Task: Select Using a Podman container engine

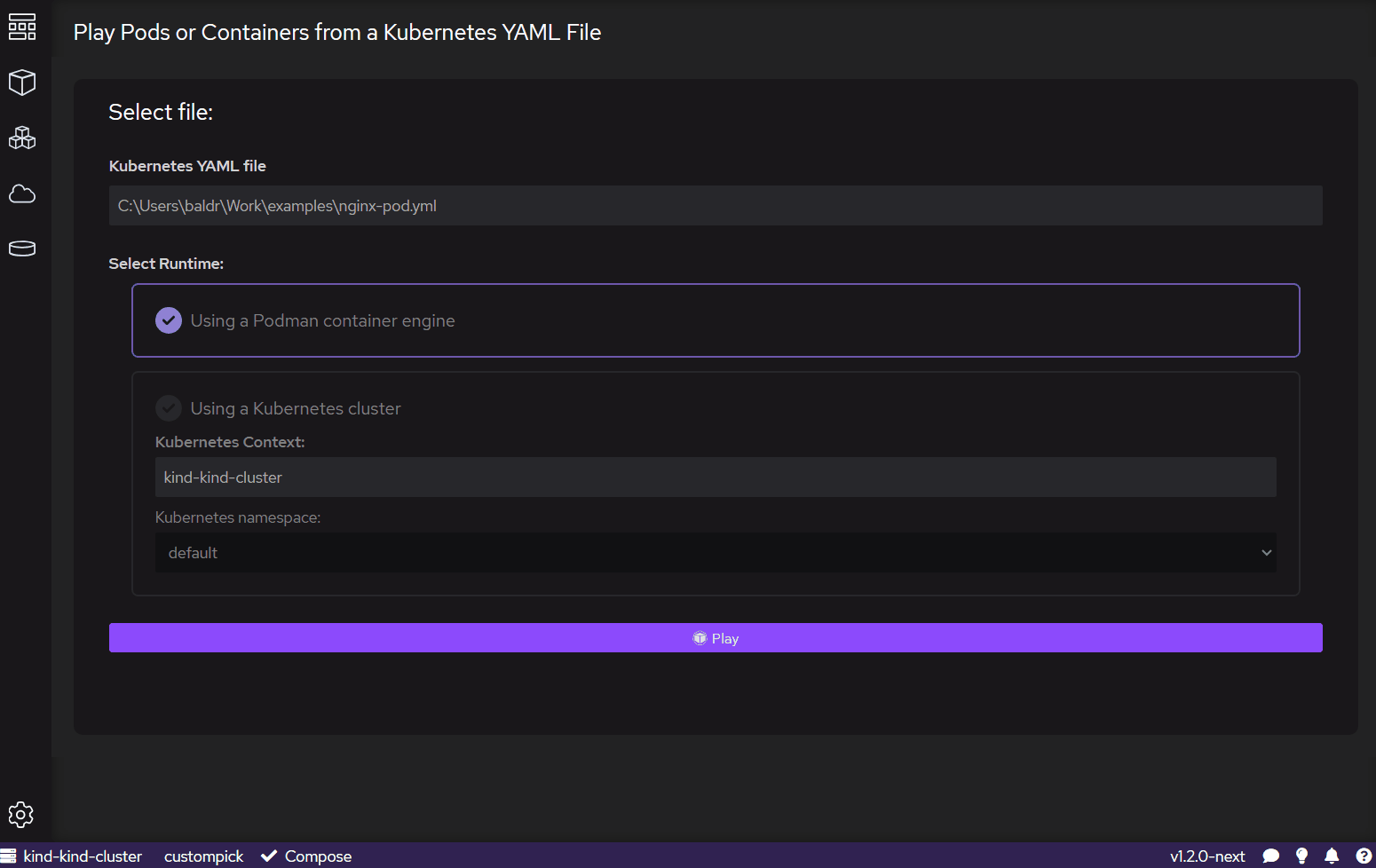Action: 716,320
